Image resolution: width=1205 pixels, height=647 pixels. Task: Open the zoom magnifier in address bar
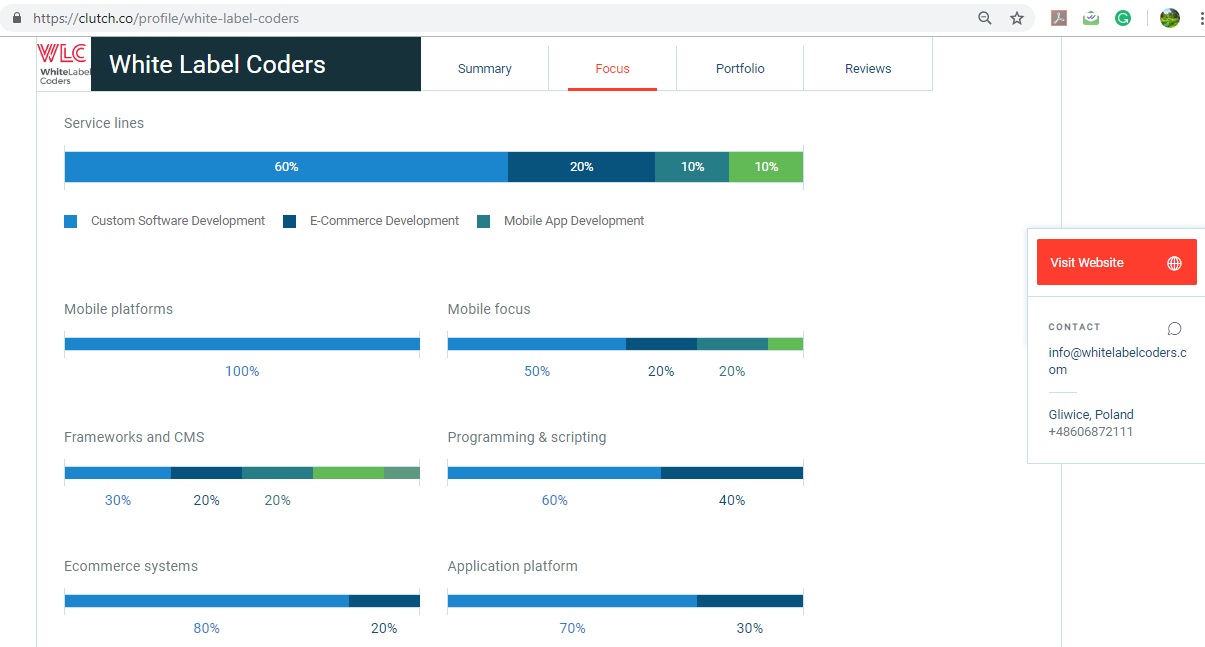(x=985, y=18)
